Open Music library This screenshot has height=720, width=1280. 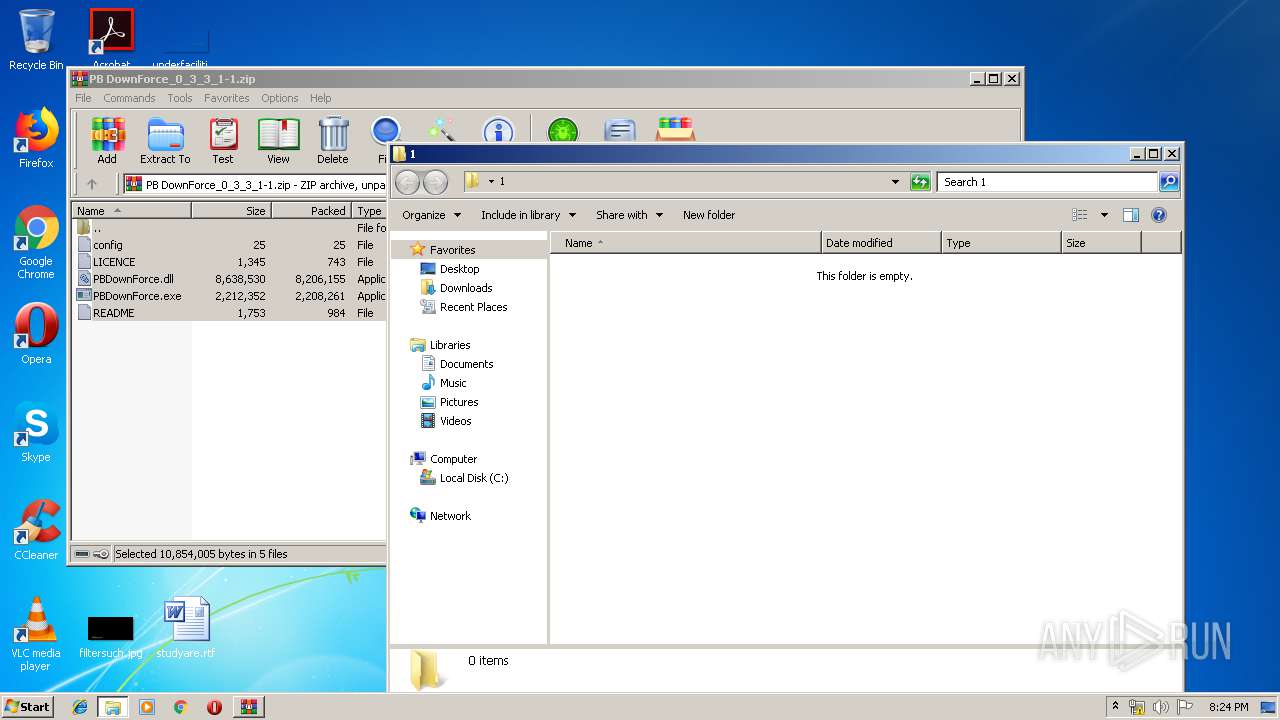(x=453, y=383)
